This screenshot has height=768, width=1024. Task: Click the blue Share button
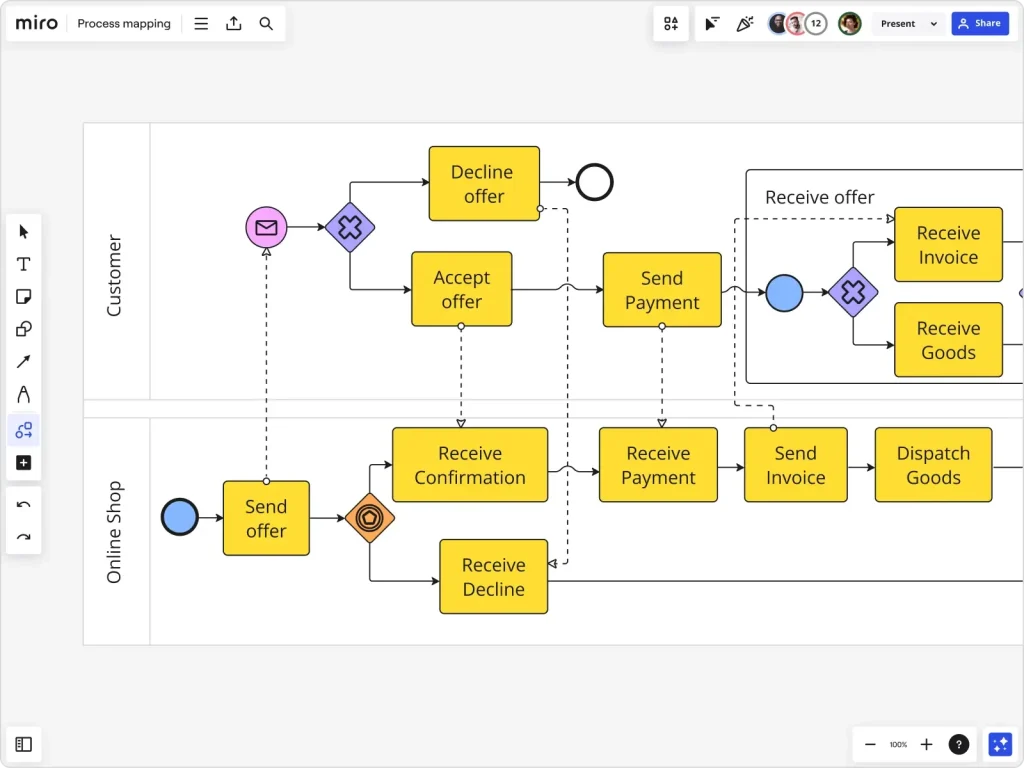click(x=979, y=24)
